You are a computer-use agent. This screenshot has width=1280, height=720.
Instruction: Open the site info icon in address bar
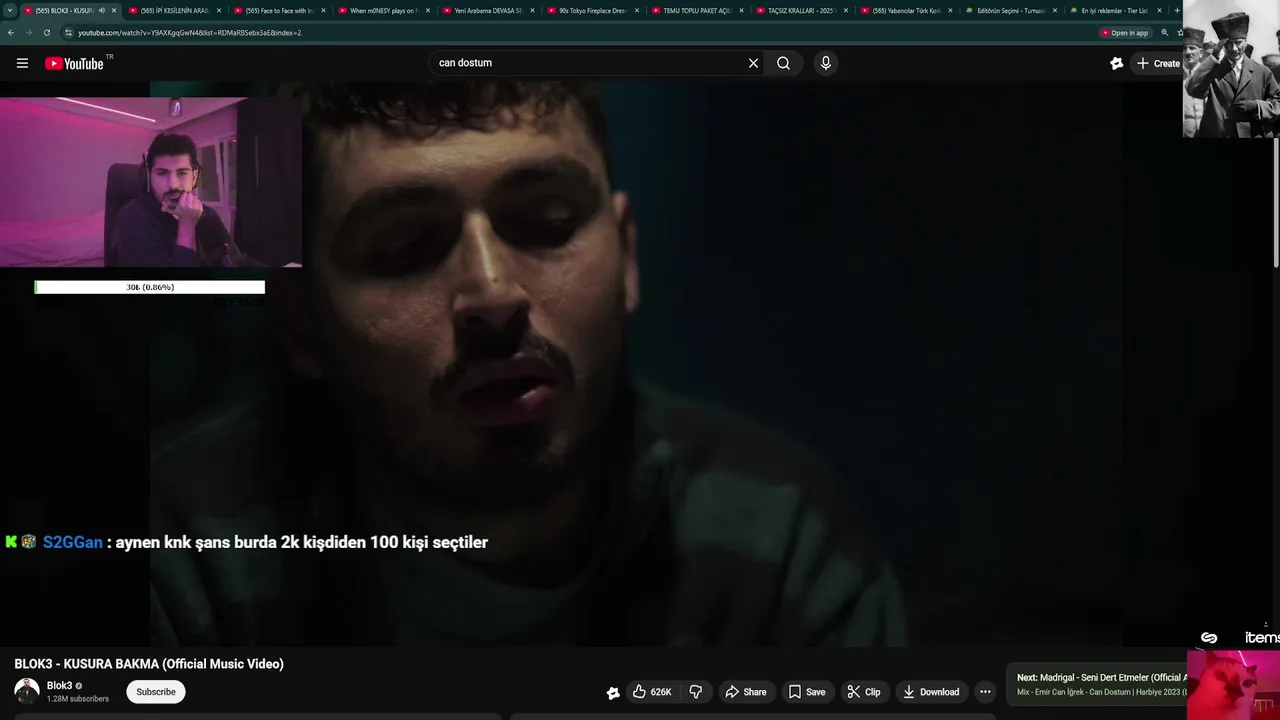[68, 33]
